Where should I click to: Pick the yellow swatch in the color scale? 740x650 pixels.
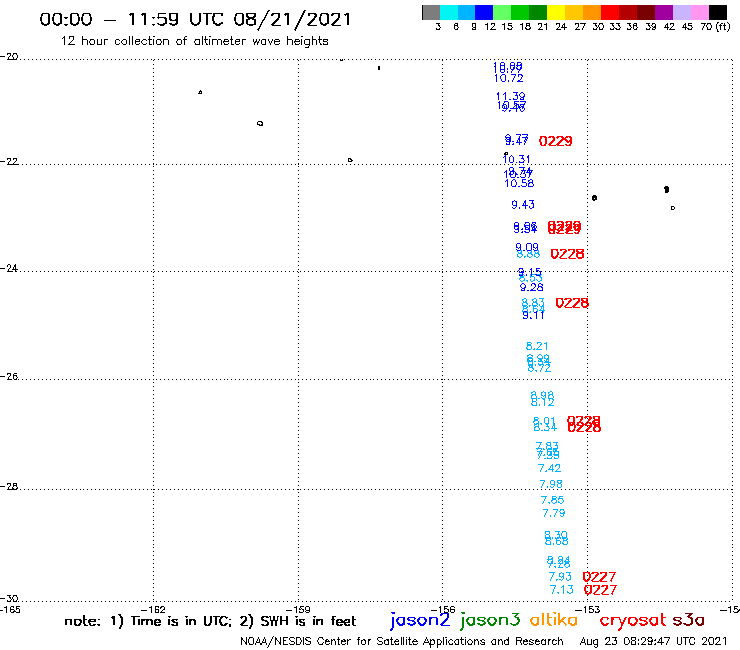[x=555, y=12]
